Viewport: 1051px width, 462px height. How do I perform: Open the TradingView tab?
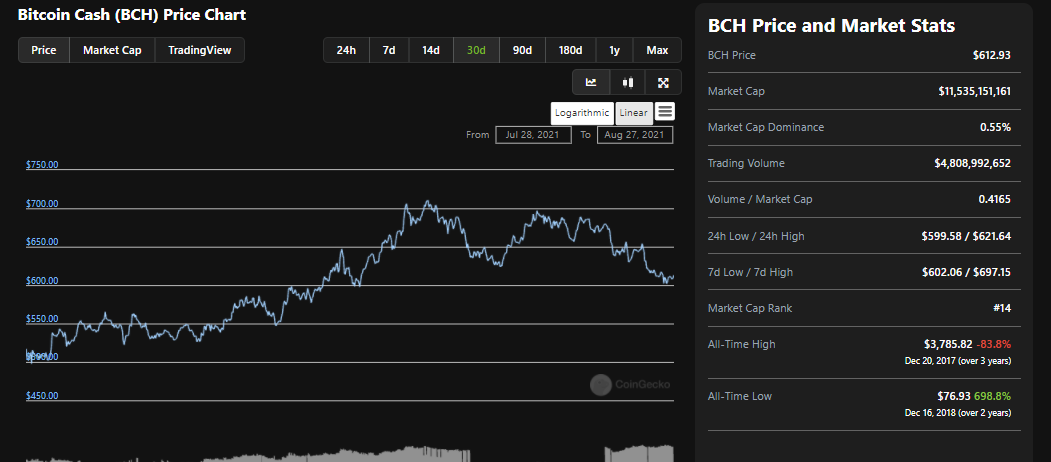pyautogui.click(x=200, y=50)
